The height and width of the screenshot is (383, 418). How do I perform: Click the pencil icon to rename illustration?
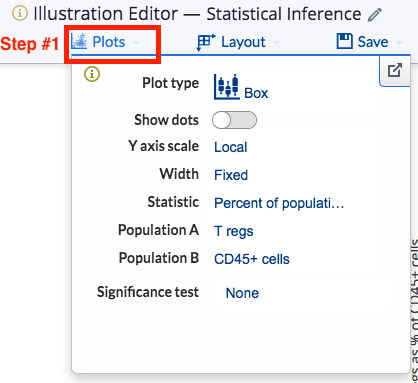click(375, 15)
